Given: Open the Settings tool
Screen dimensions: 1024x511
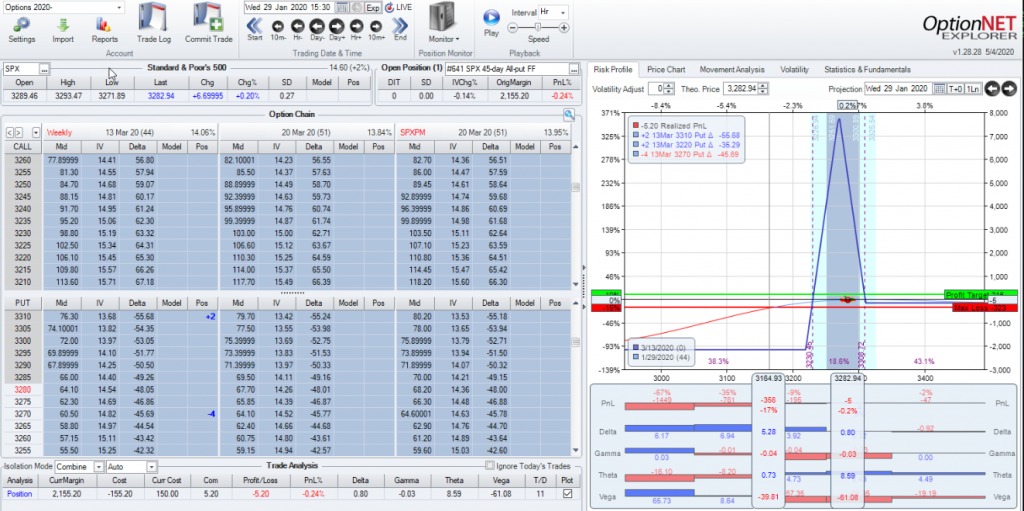Looking at the screenshot, I should pyautogui.click(x=22, y=29).
